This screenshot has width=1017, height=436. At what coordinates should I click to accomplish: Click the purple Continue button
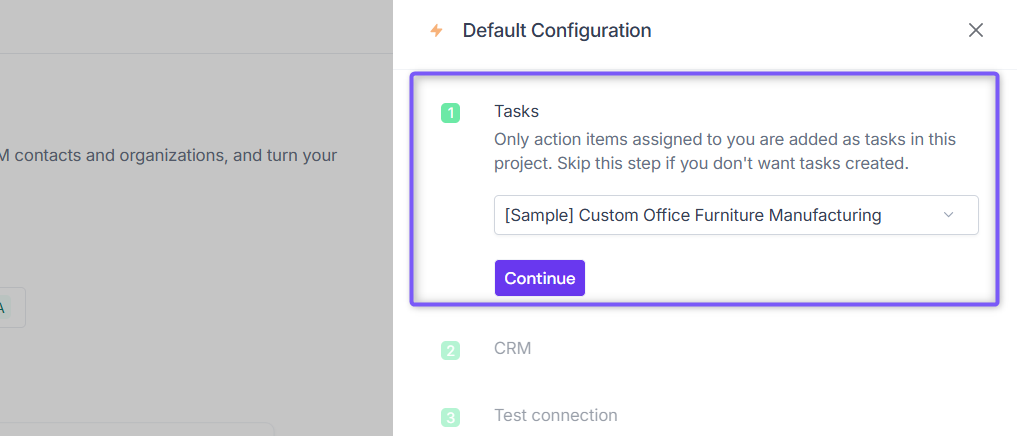540,278
